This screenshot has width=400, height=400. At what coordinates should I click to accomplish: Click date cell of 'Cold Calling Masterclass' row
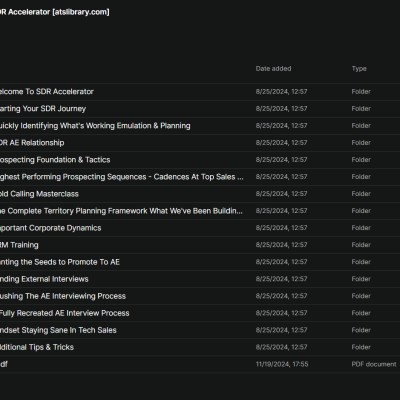[281, 194]
